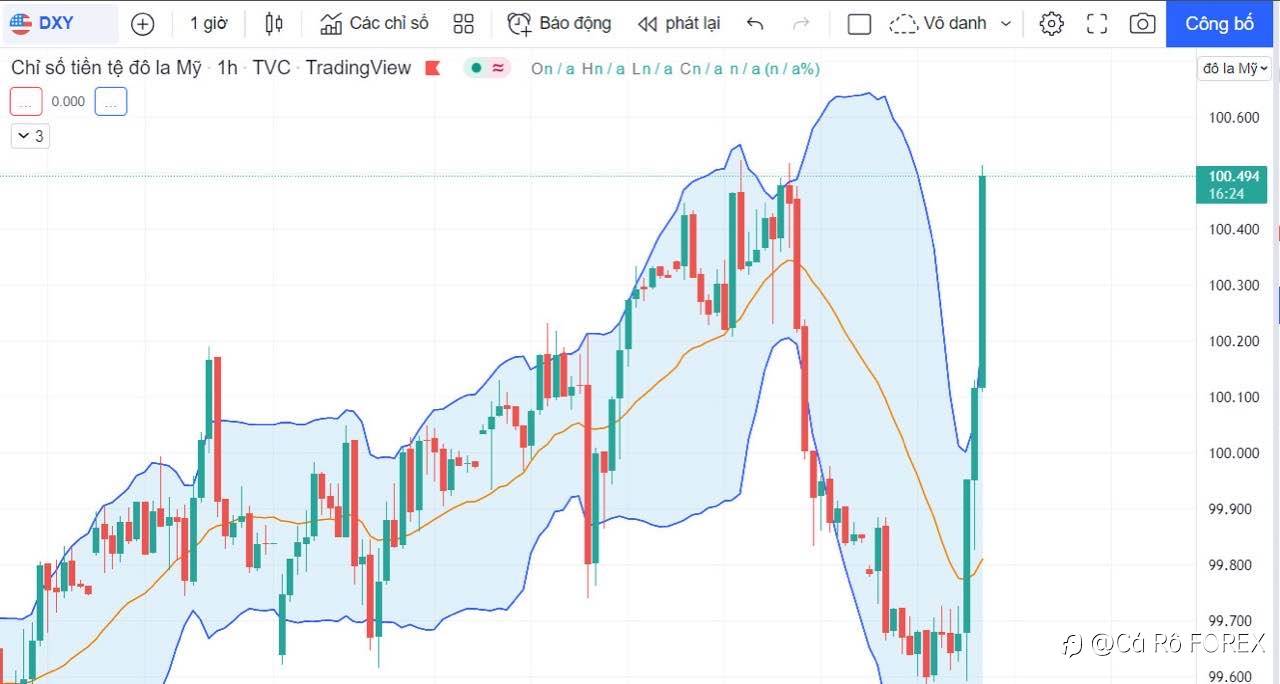Take a chart snapshot with camera icon

[x=1142, y=24]
